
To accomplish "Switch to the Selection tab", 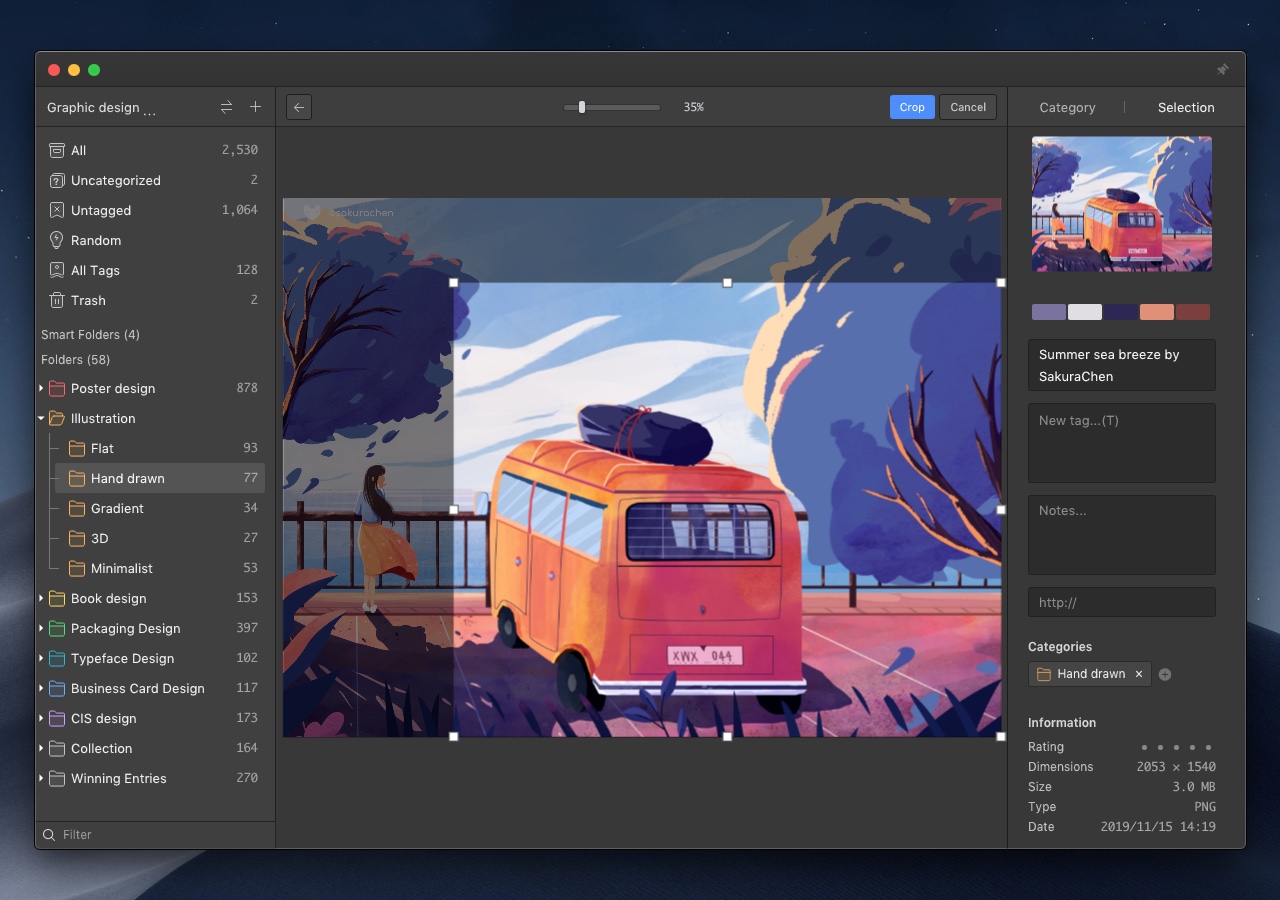I will click(x=1186, y=107).
